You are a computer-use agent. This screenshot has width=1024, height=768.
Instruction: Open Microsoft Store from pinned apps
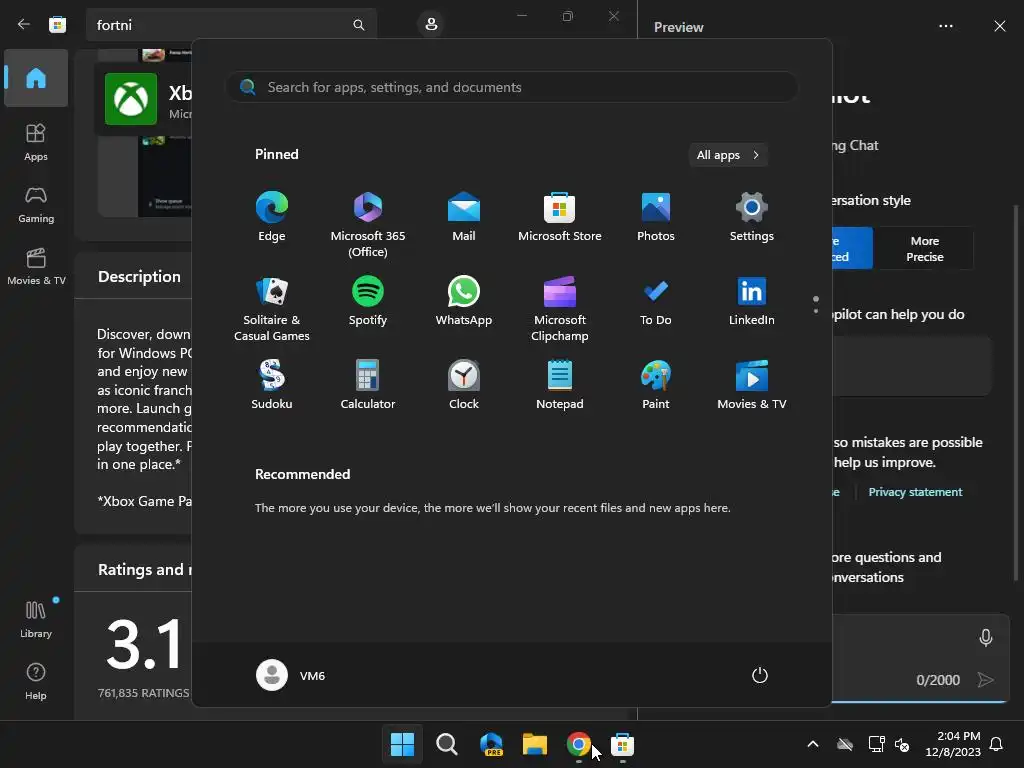560,217
